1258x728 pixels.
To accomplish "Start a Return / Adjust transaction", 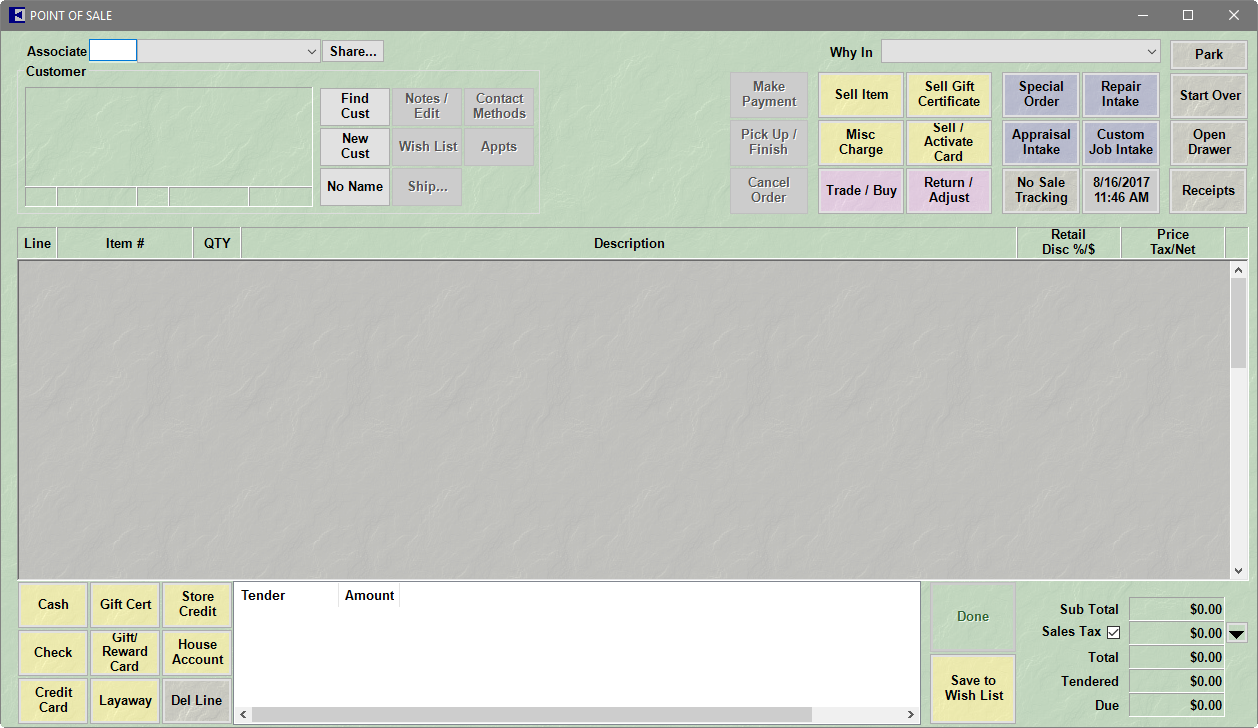I will point(948,190).
